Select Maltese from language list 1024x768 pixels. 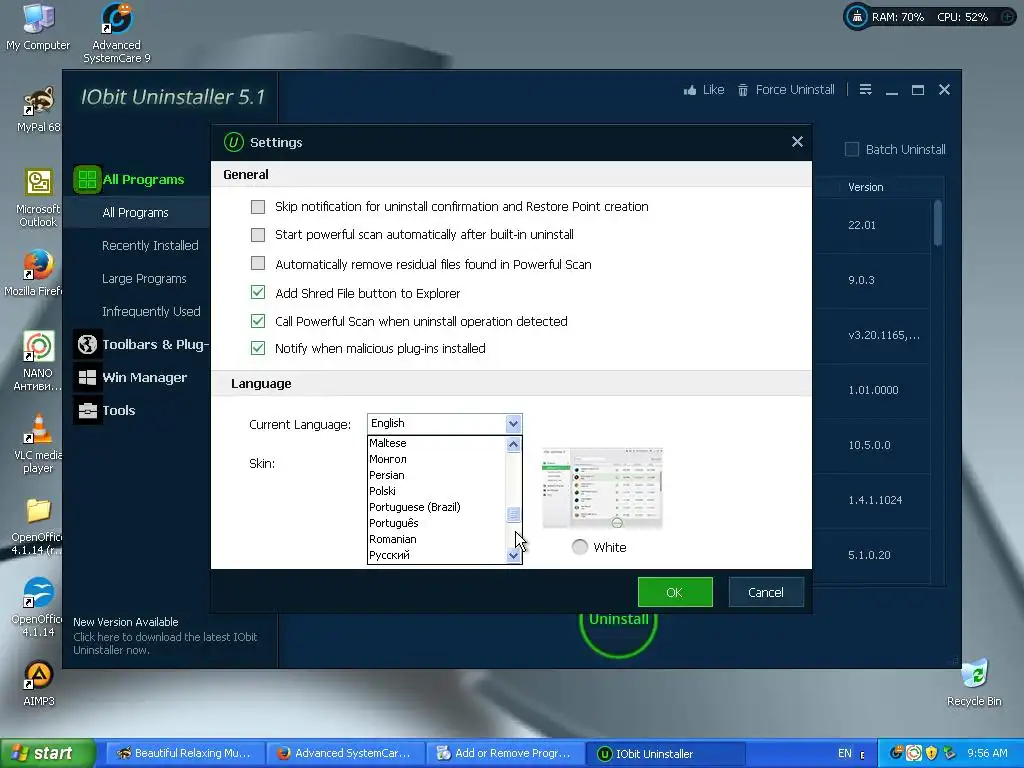click(x=436, y=443)
